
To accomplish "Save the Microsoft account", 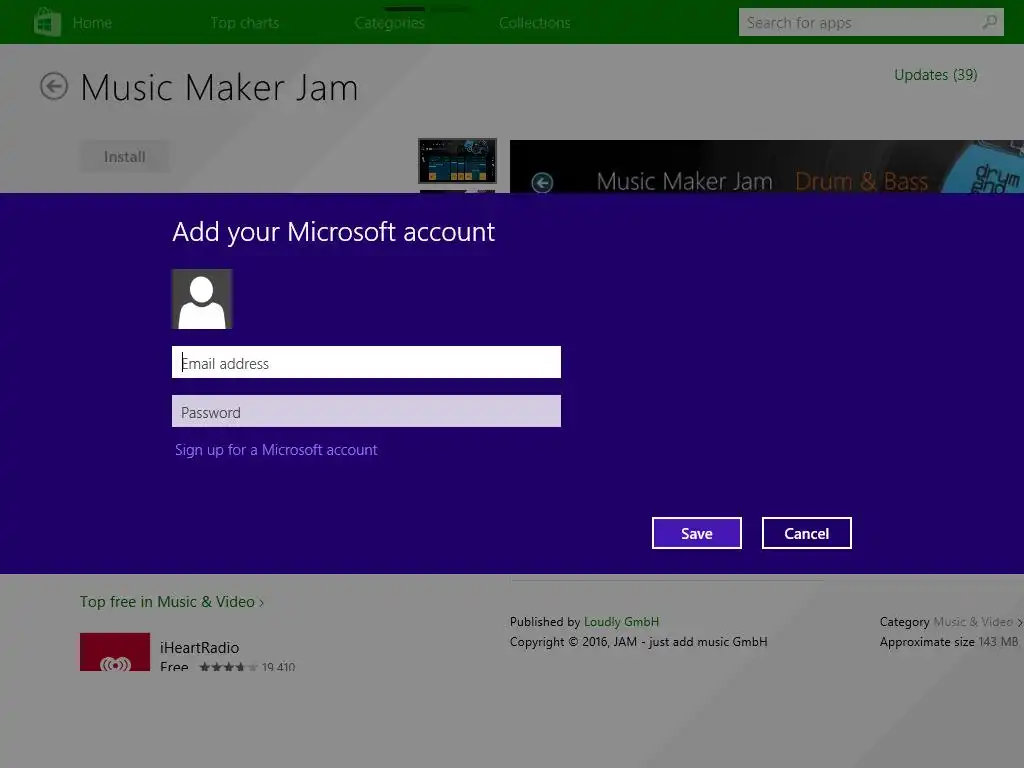I will pyautogui.click(x=697, y=533).
